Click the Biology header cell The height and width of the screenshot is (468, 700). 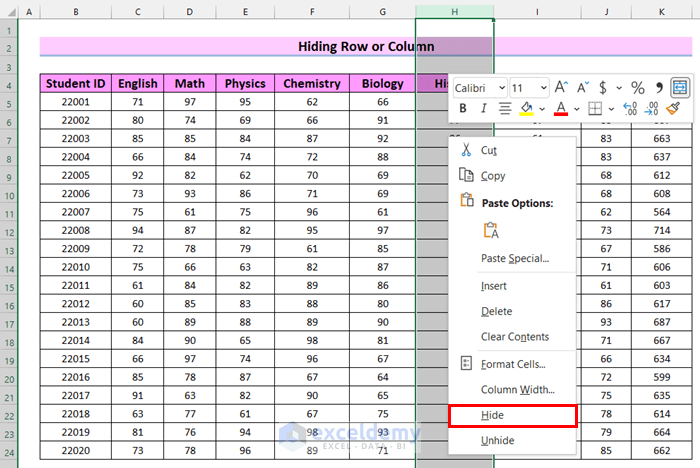click(x=383, y=84)
